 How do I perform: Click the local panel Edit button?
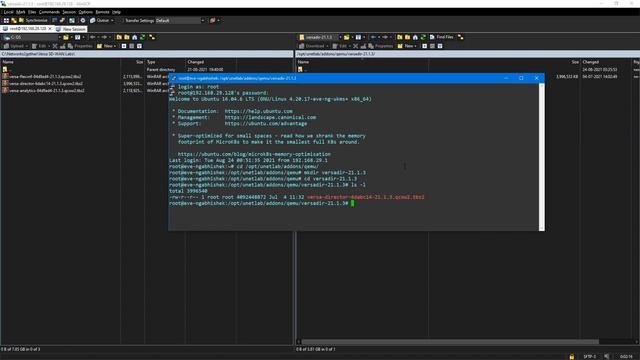(39, 46)
